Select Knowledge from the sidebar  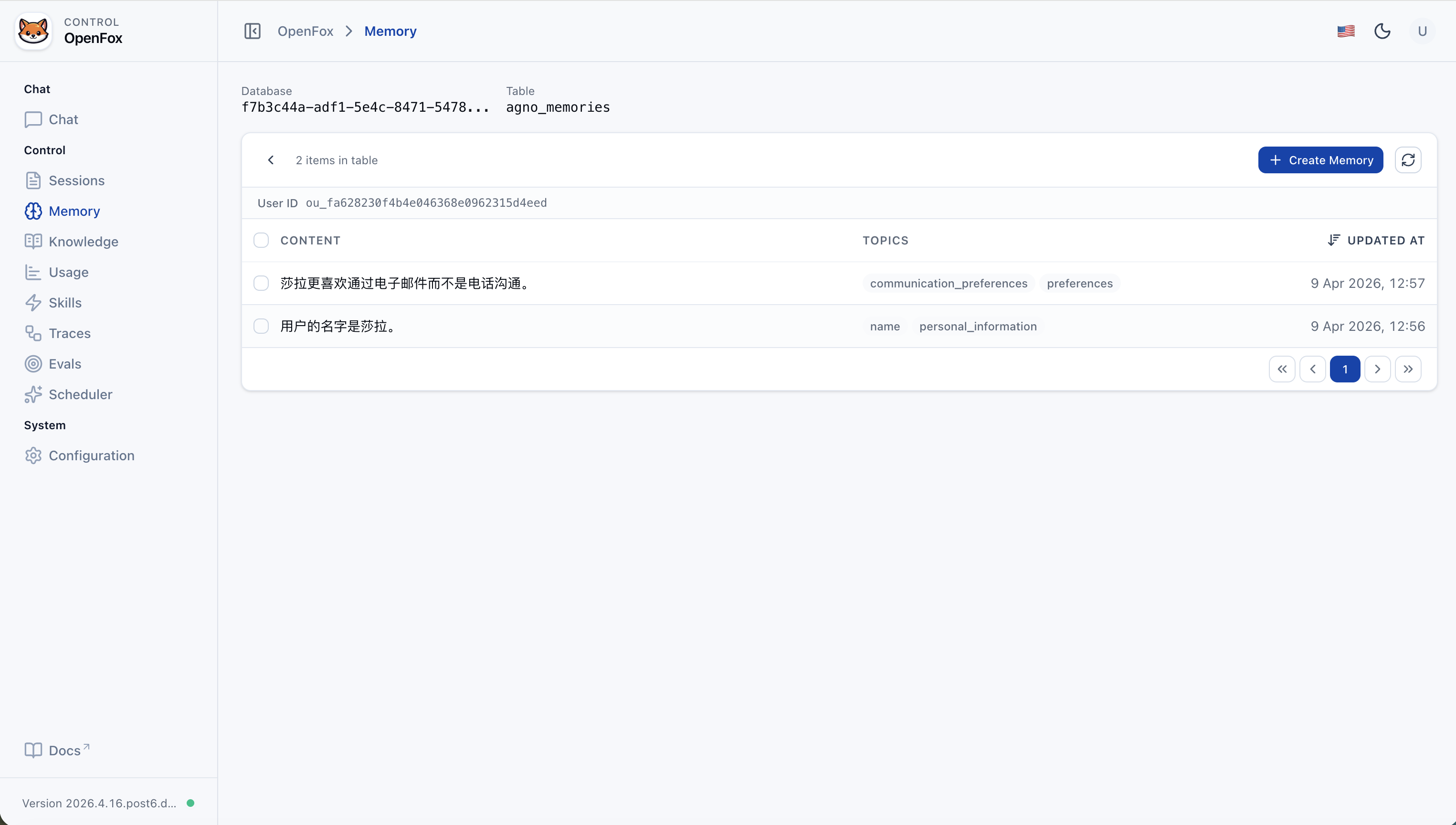[83, 242]
